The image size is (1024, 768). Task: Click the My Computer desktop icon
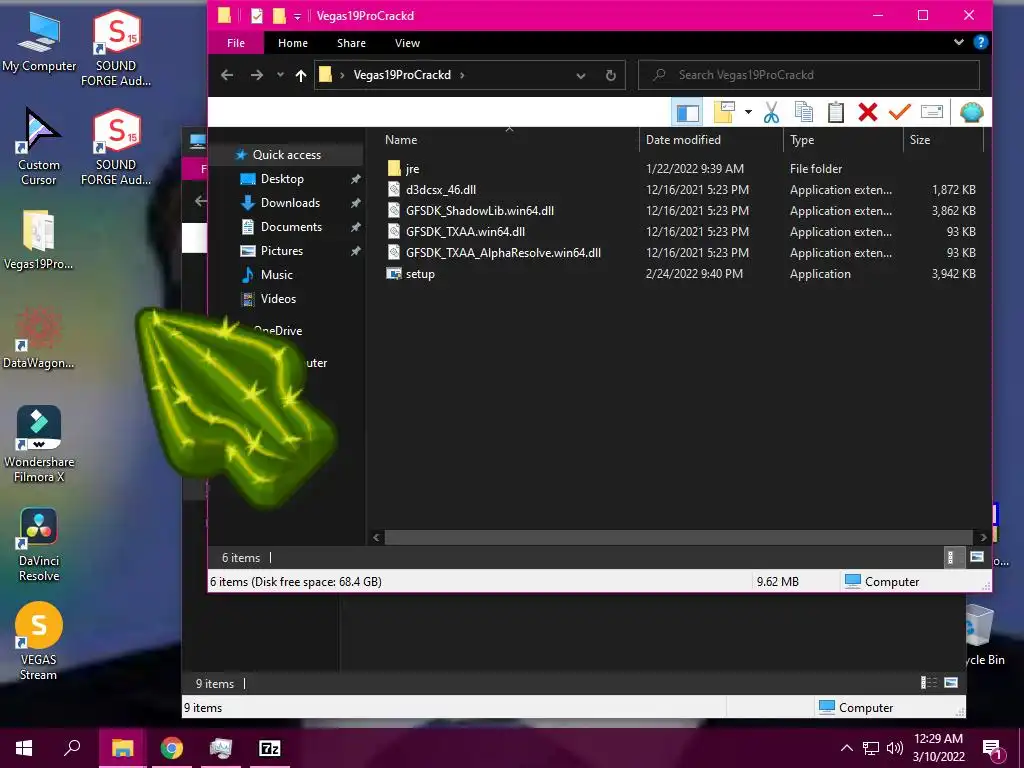click(39, 41)
